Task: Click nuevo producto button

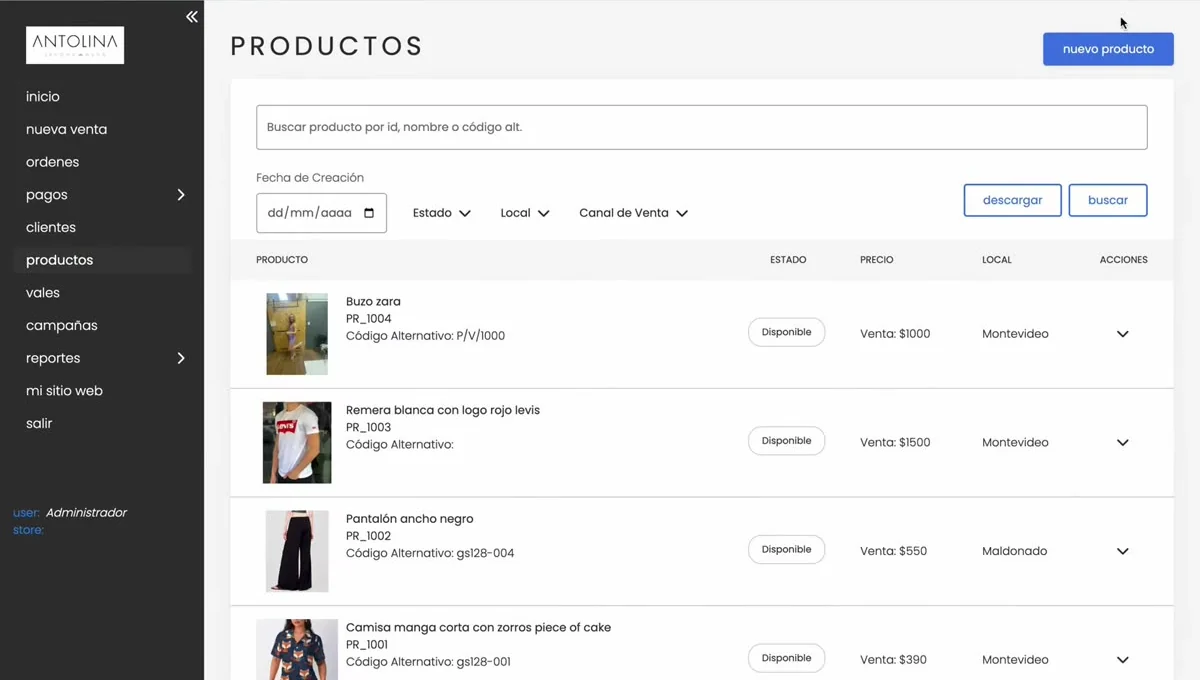Action: click(x=1108, y=49)
